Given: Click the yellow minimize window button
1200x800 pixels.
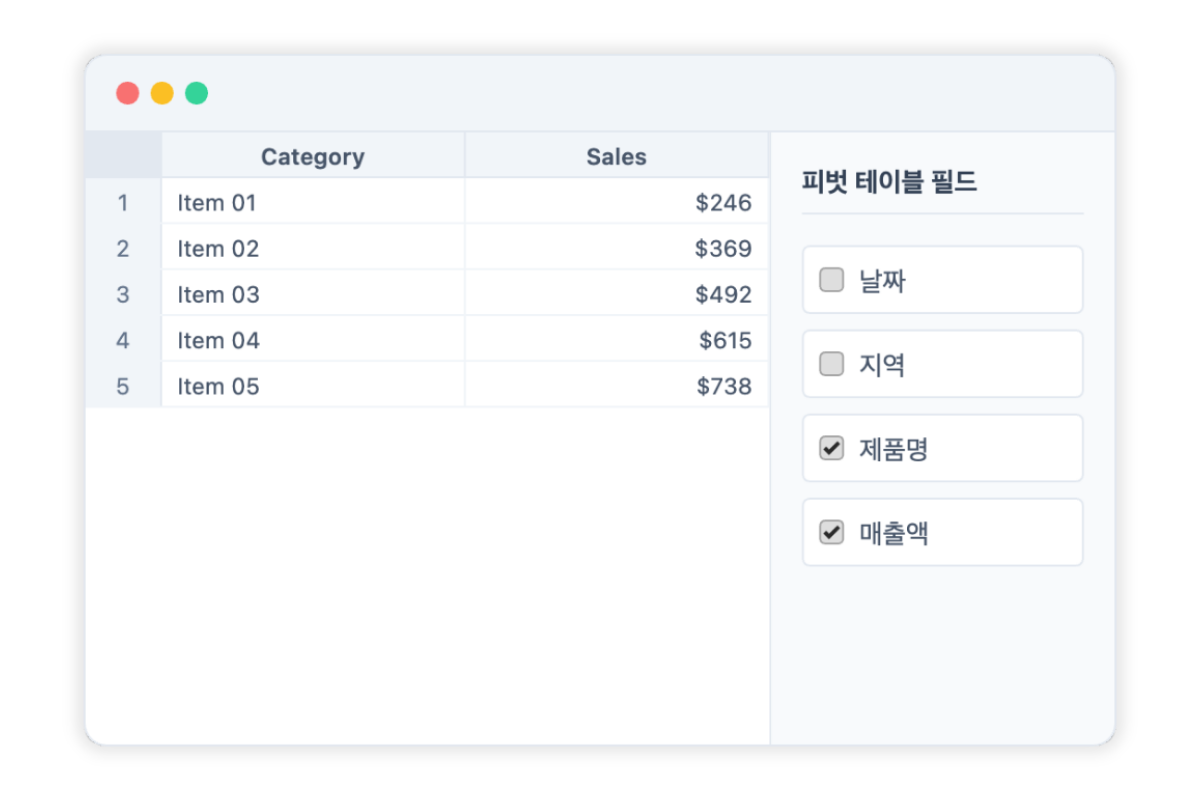Looking at the screenshot, I should click(x=162, y=93).
